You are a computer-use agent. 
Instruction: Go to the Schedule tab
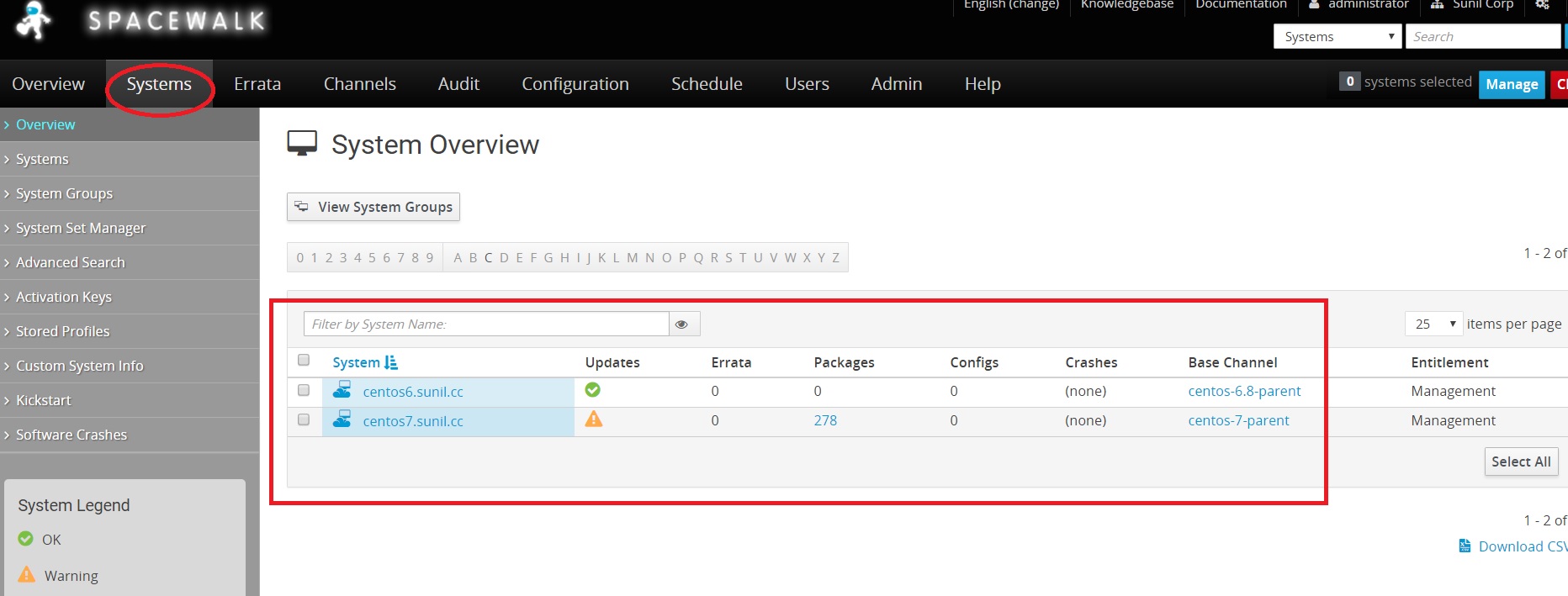707,84
